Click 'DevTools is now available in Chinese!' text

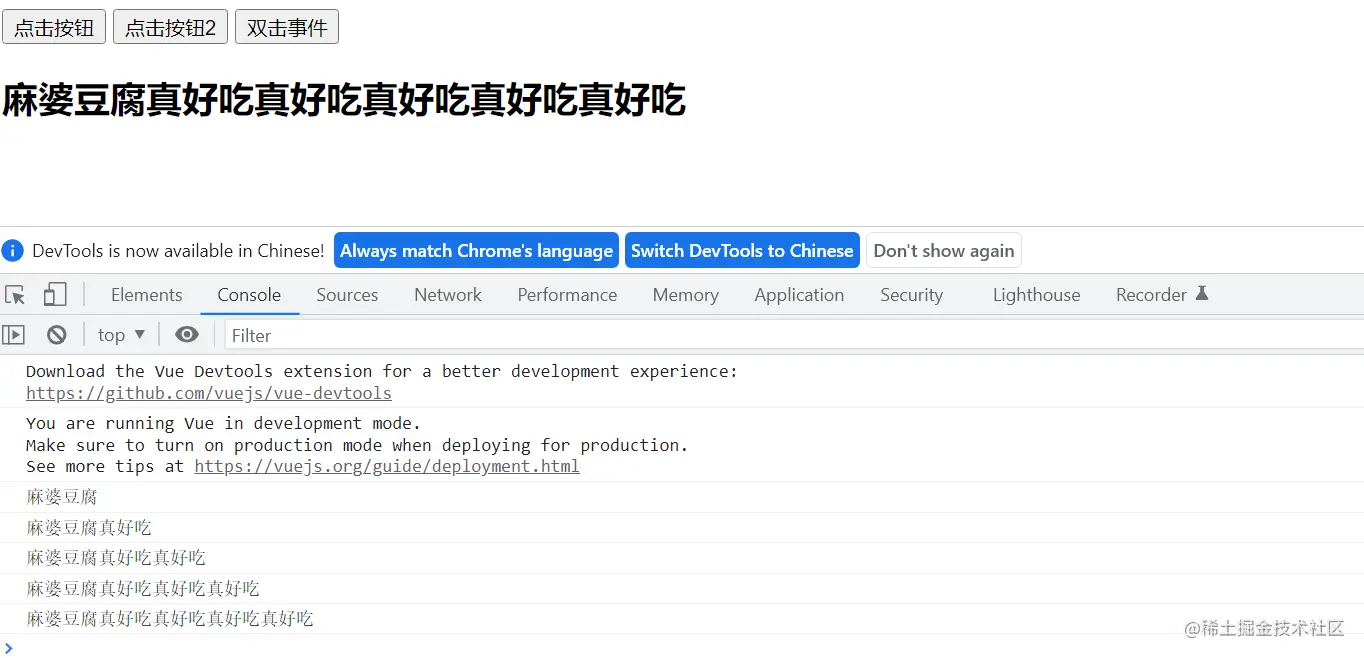point(178,251)
